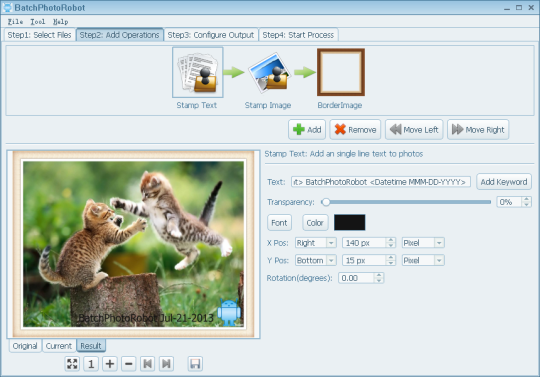Click the stamp Text input field
Screen dimensions: 540x377
(381, 182)
